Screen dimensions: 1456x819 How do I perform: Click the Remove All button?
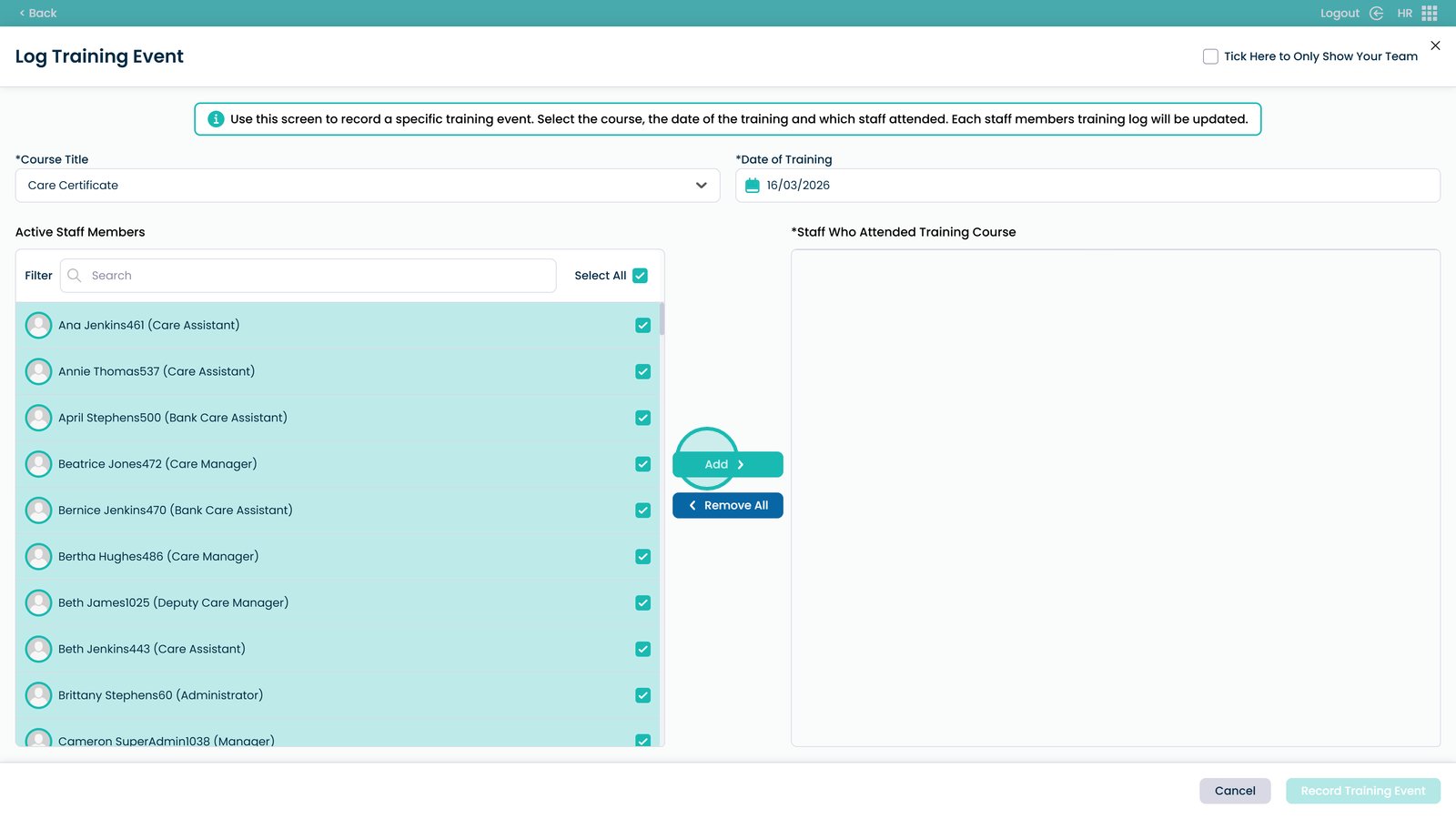pos(727,505)
